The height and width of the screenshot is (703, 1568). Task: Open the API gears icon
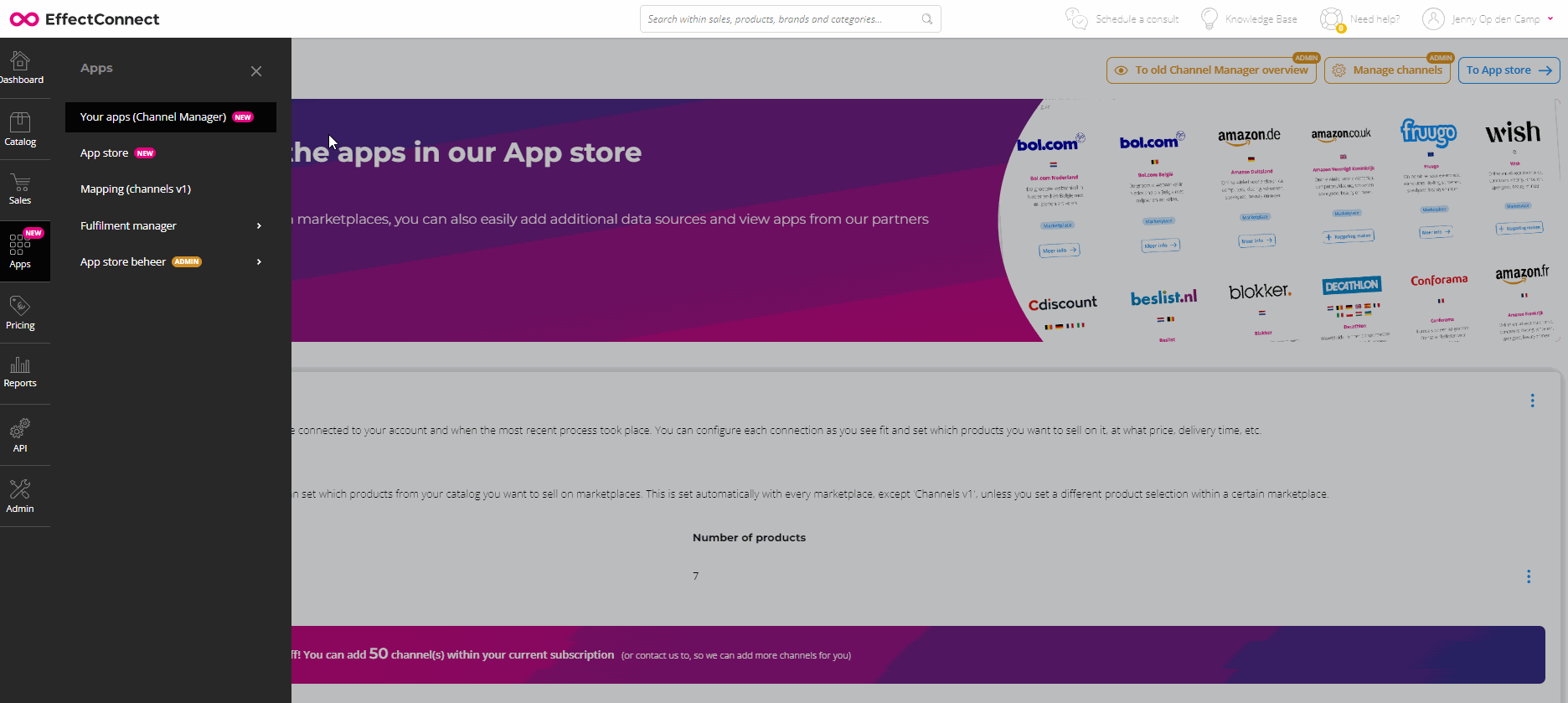tap(20, 435)
